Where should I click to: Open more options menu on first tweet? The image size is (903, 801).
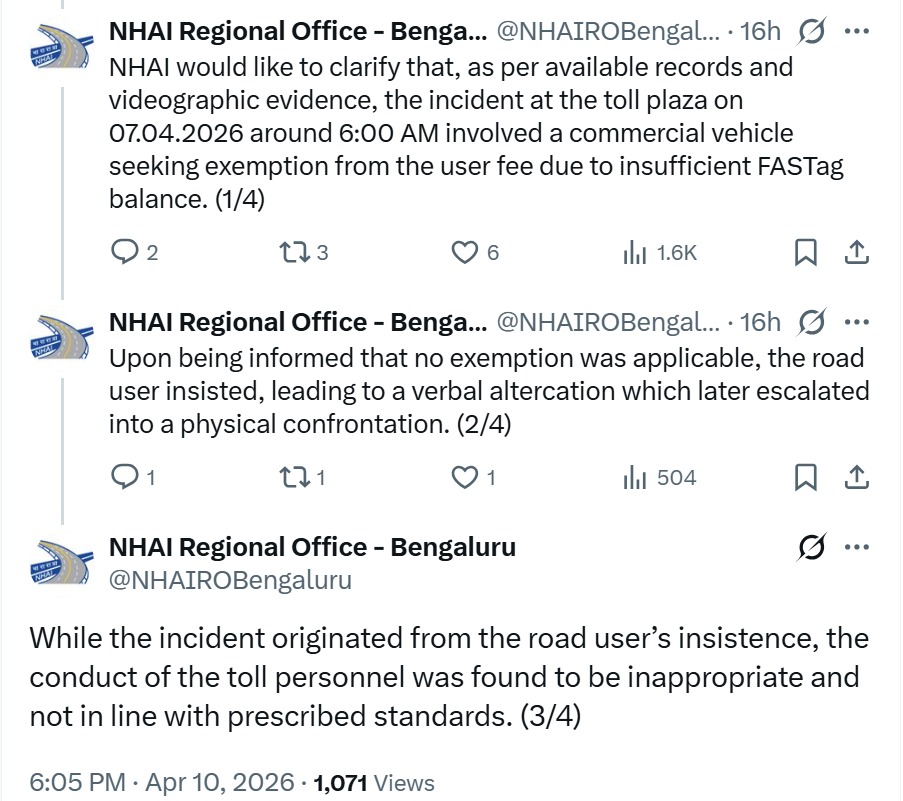(857, 32)
